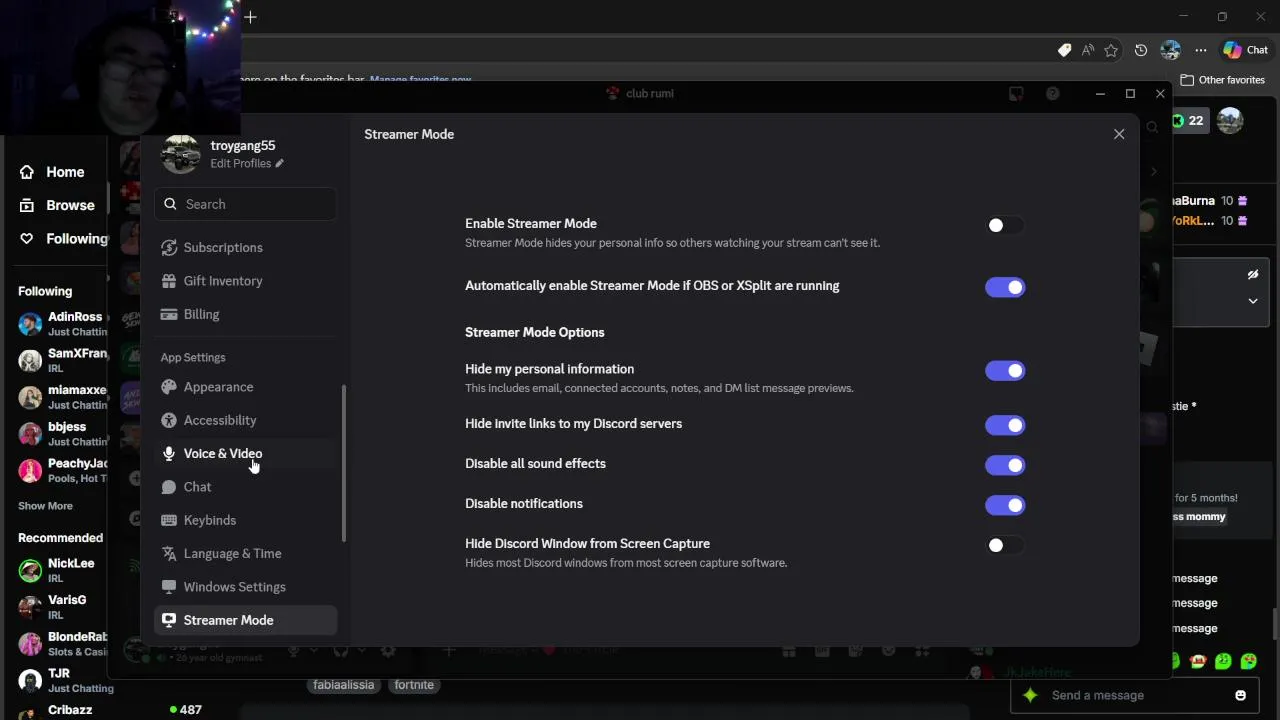
Task: Click shopping price tag icon in address bar
Action: coord(1064,50)
